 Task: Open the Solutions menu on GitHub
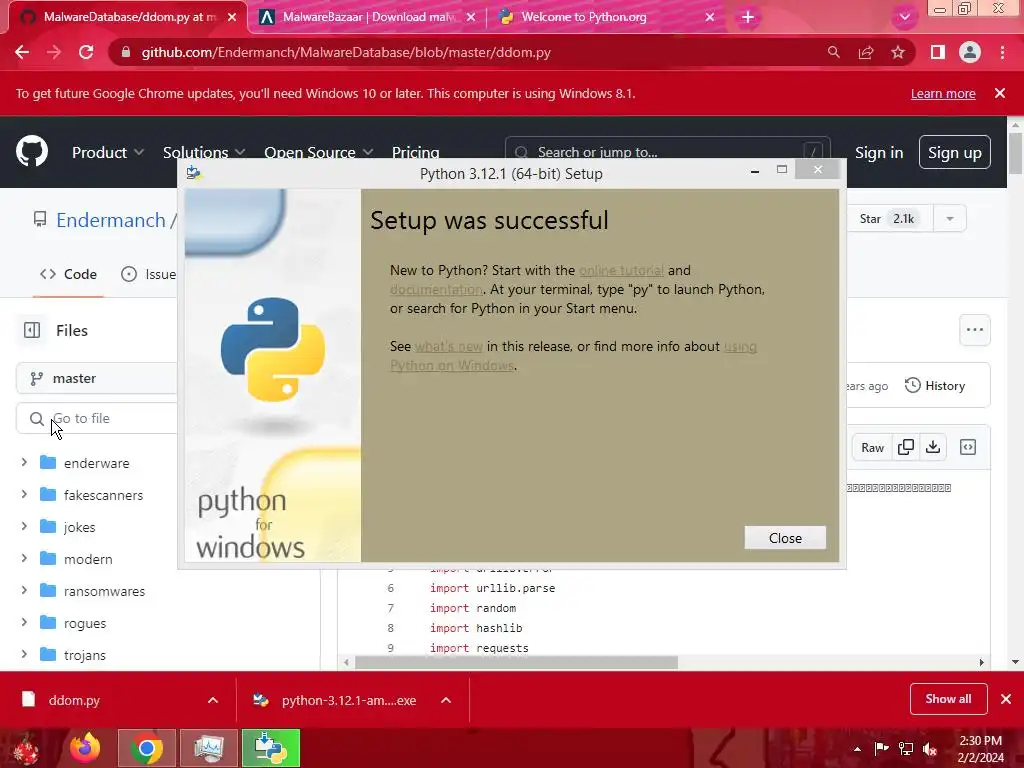coord(204,152)
